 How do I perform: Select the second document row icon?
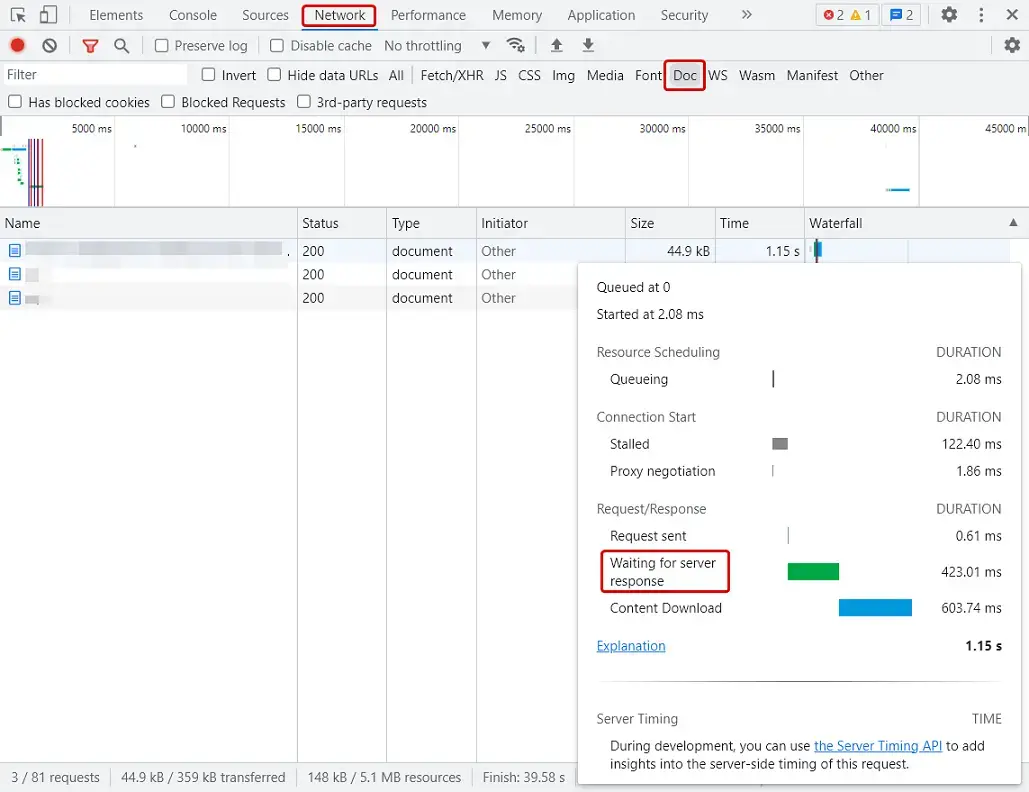[x=14, y=274]
